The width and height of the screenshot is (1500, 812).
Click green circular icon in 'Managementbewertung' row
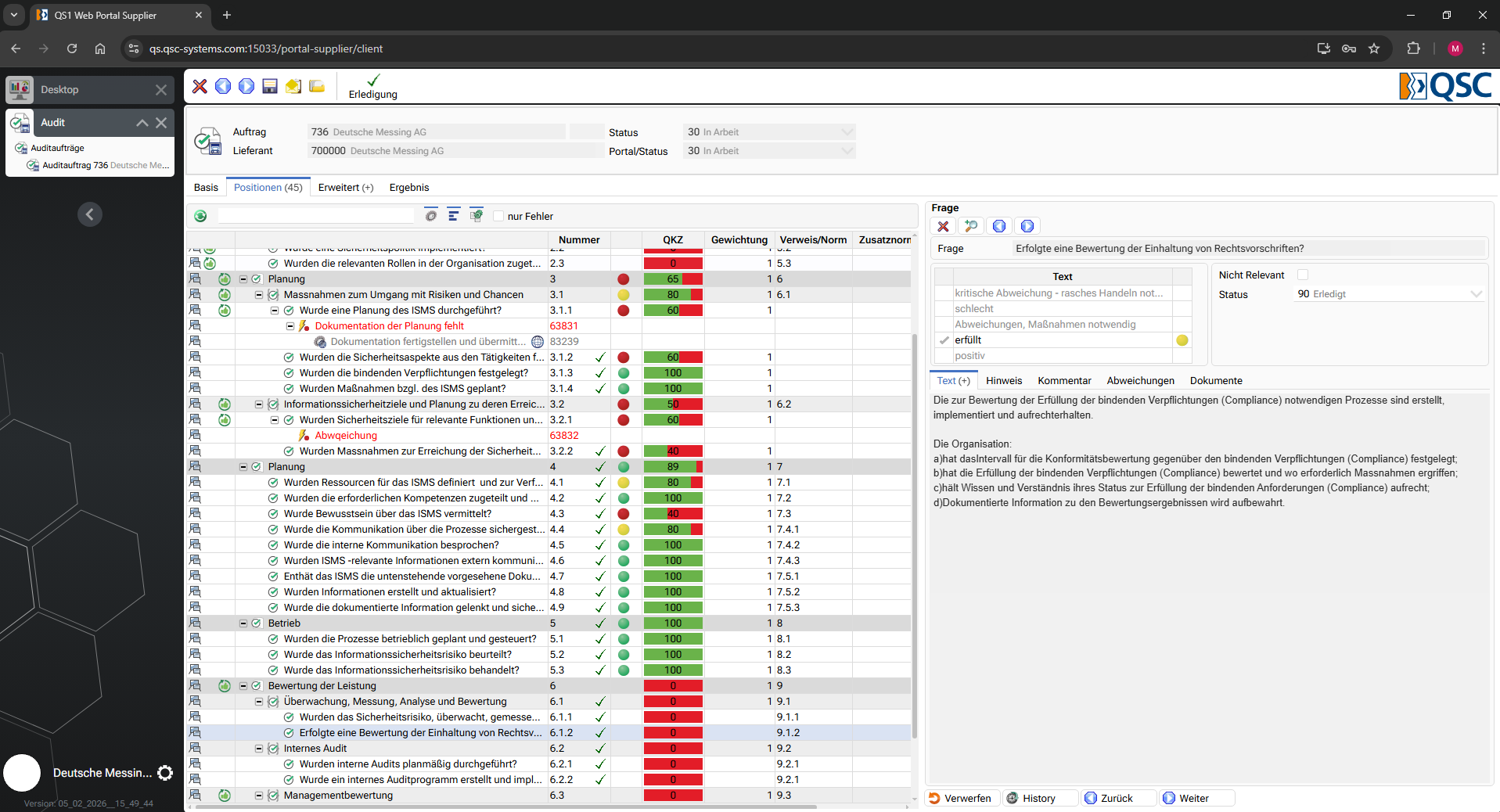tap(225, 796)
